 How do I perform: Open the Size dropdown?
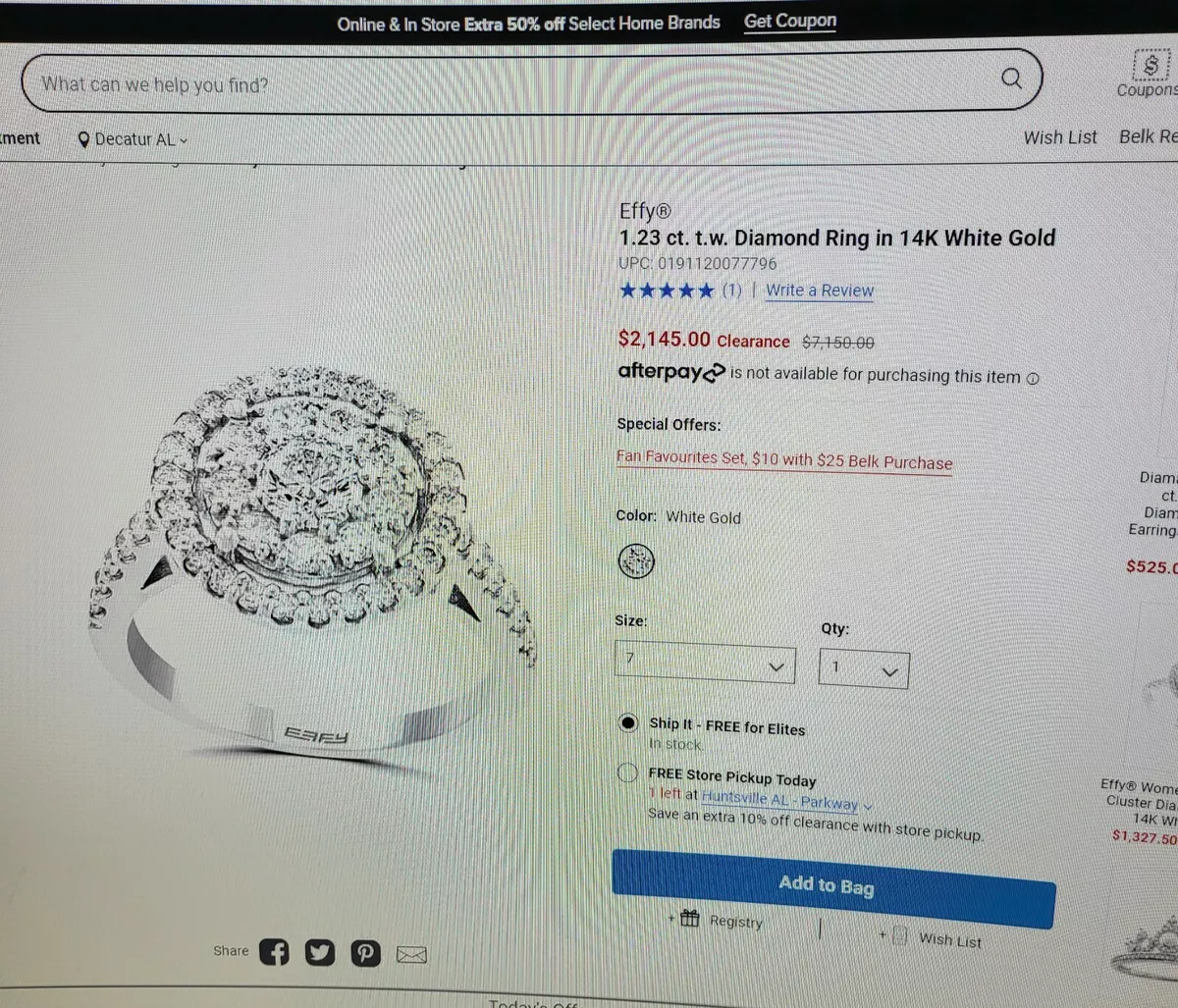click(x=705, y=663)
